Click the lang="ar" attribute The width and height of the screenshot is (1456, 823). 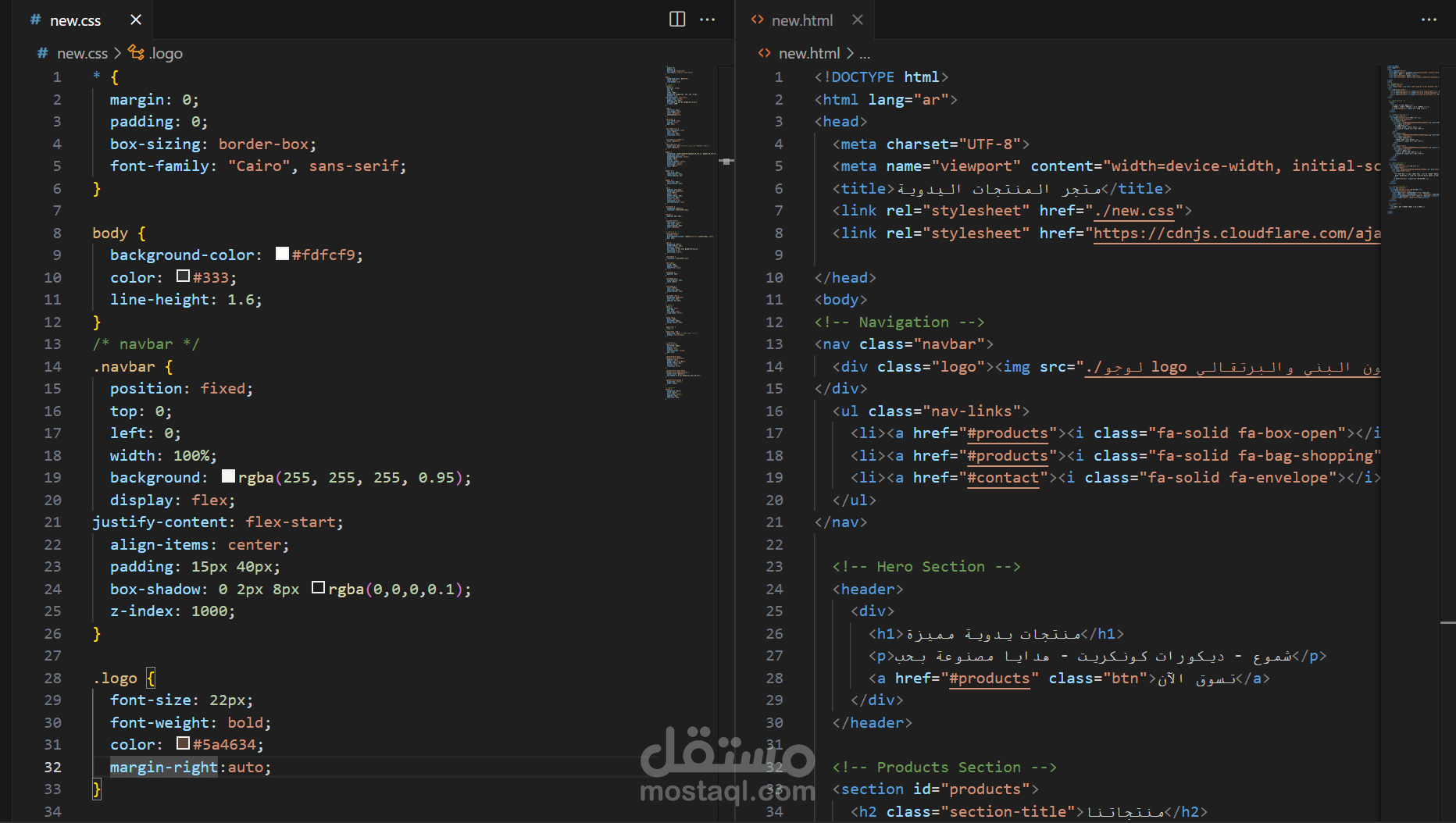pyautogui.click(x=908, y=100)
